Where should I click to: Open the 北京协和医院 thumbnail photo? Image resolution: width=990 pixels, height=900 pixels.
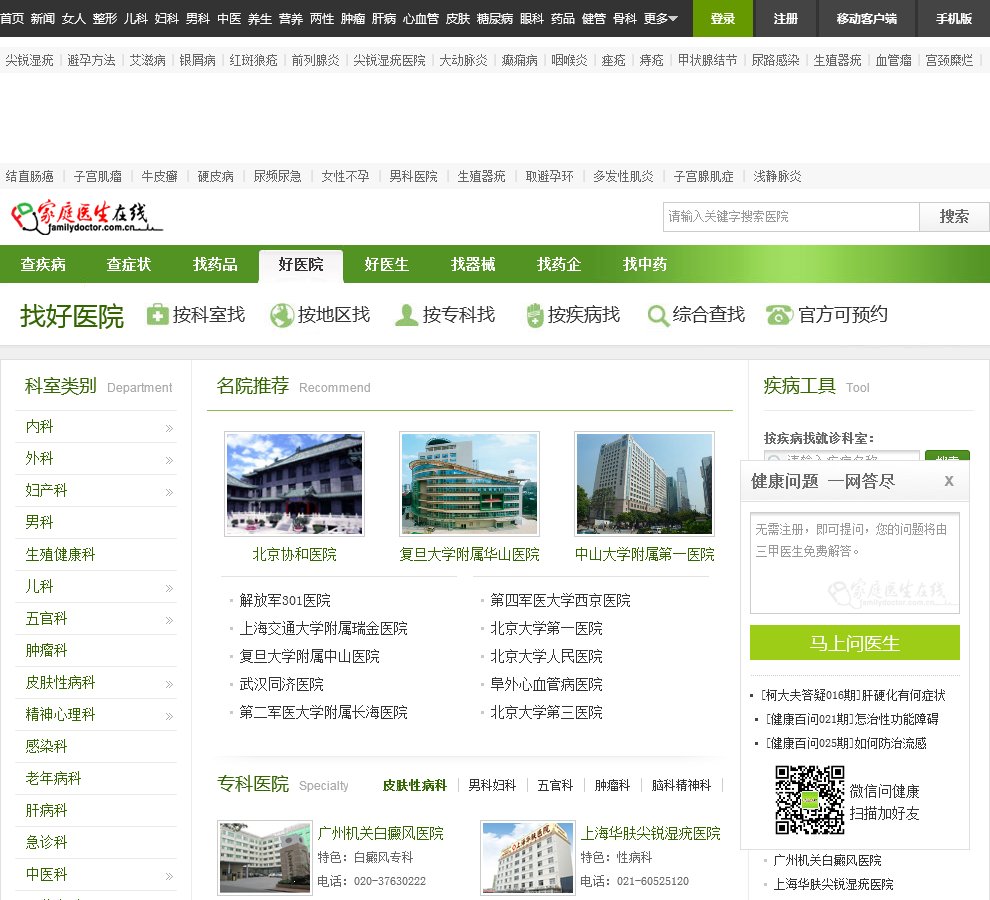(x=294, y=484)
